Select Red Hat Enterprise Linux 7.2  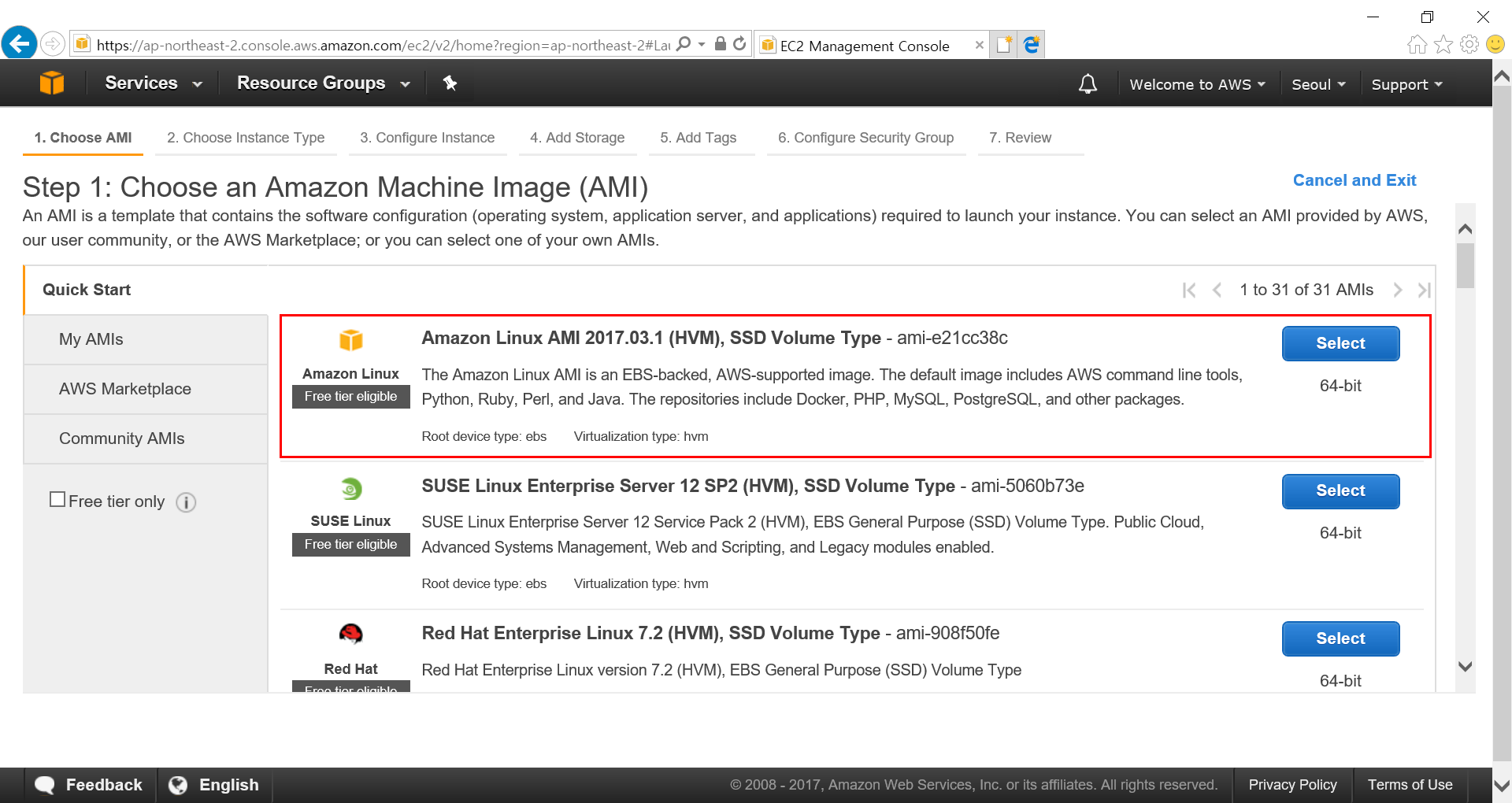[1340, 638]
